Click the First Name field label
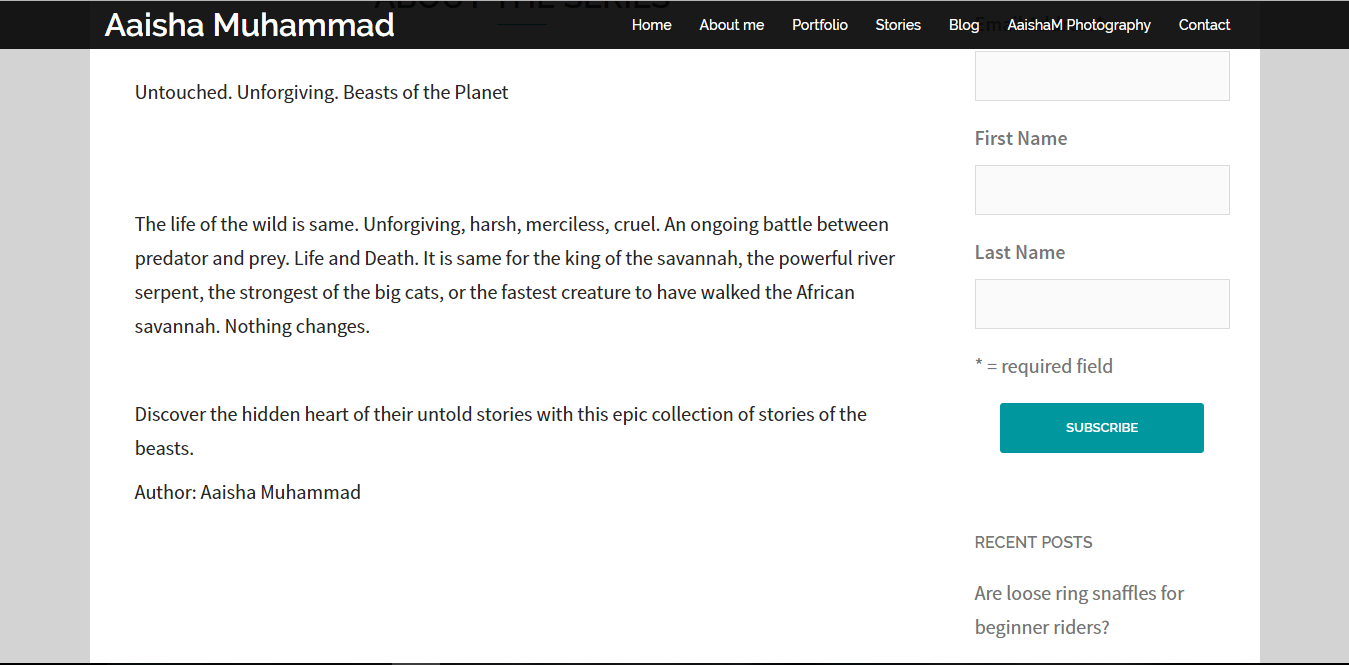This screenshot has height=665, width=1349. coord(1020,138)
